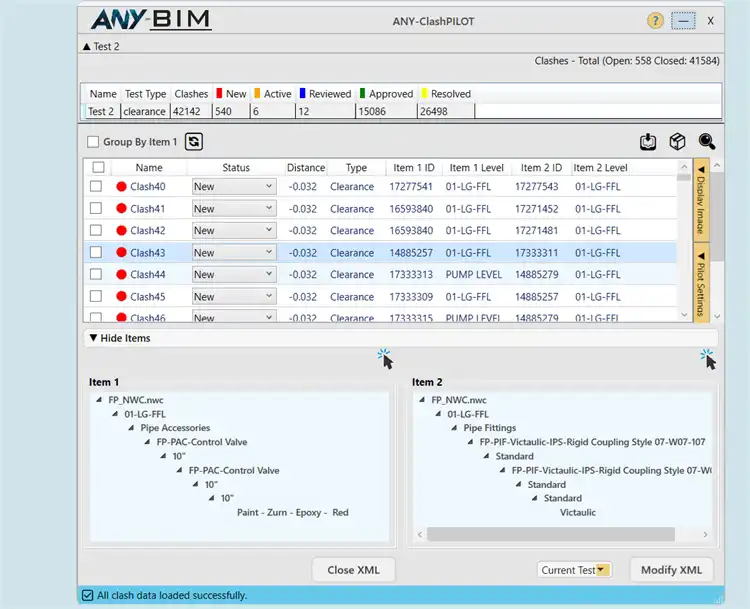
Task: Click the orange Active status color swatch
Action: click(x=257, y=93)
